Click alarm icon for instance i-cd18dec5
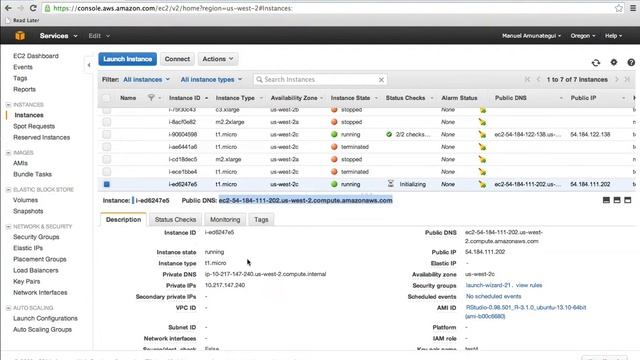Screen dimensions: 640x360 click(x=482, y=159)
